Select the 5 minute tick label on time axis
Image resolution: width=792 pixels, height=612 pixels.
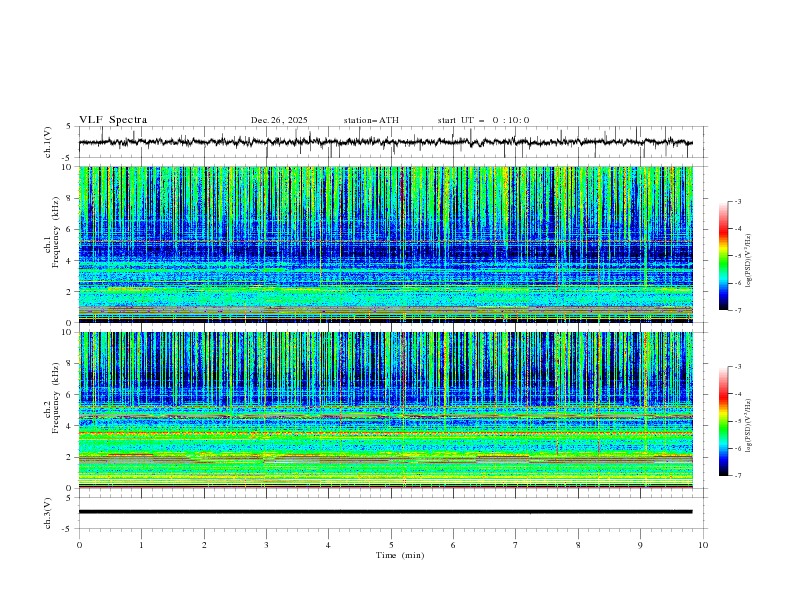tap(391, 545)
